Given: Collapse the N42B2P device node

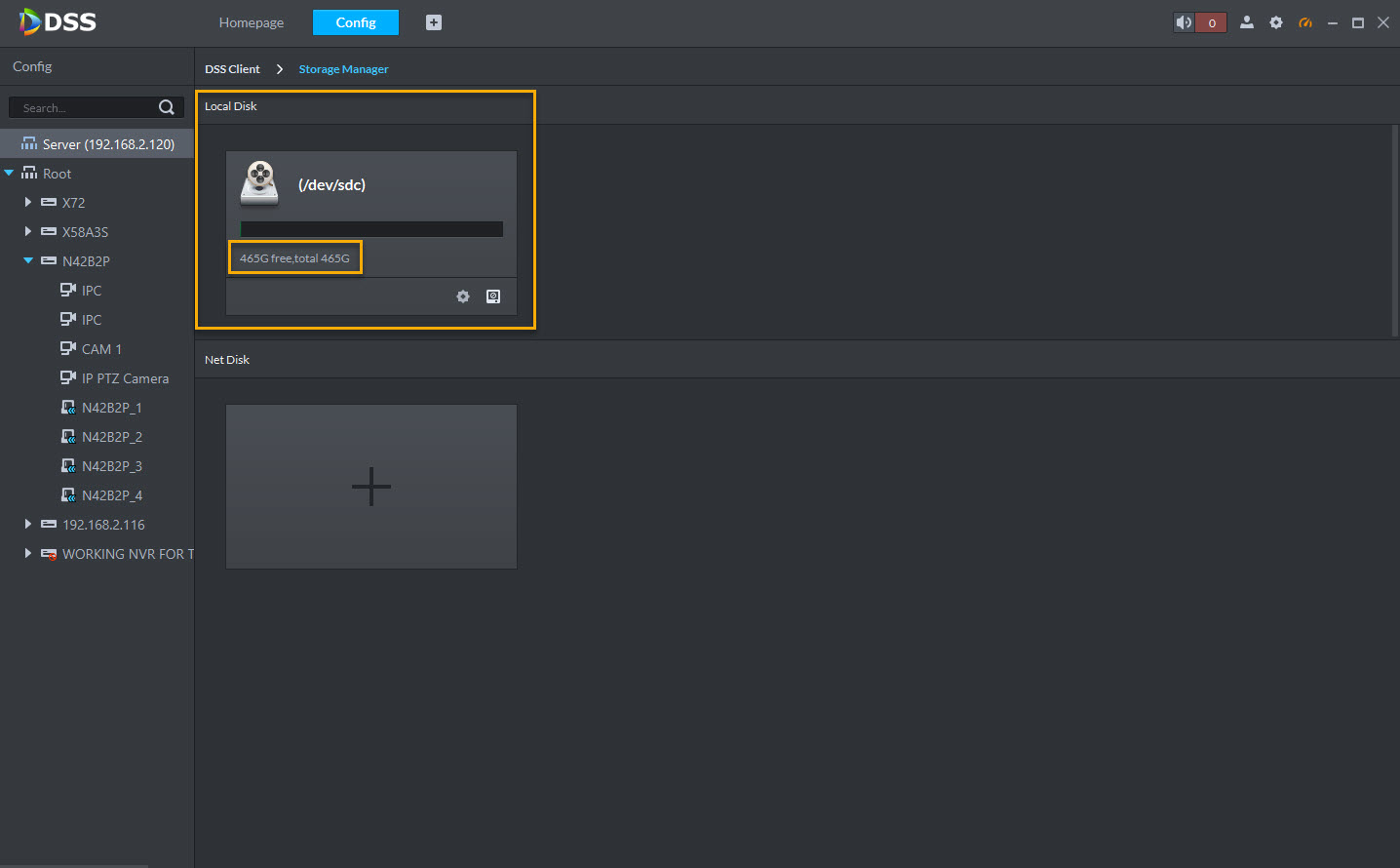Looking at the screenshot, I should [28, 260].
